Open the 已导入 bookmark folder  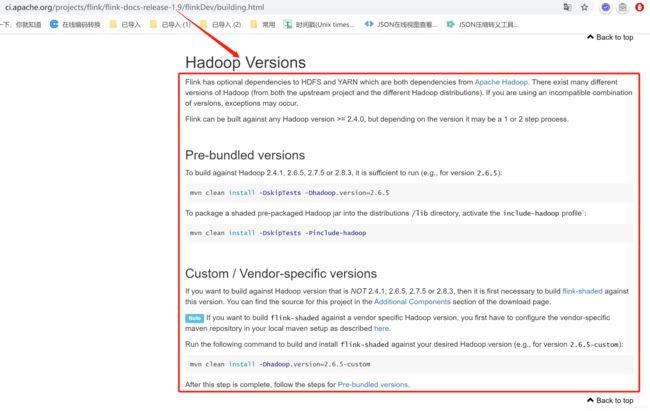[125, 24]
